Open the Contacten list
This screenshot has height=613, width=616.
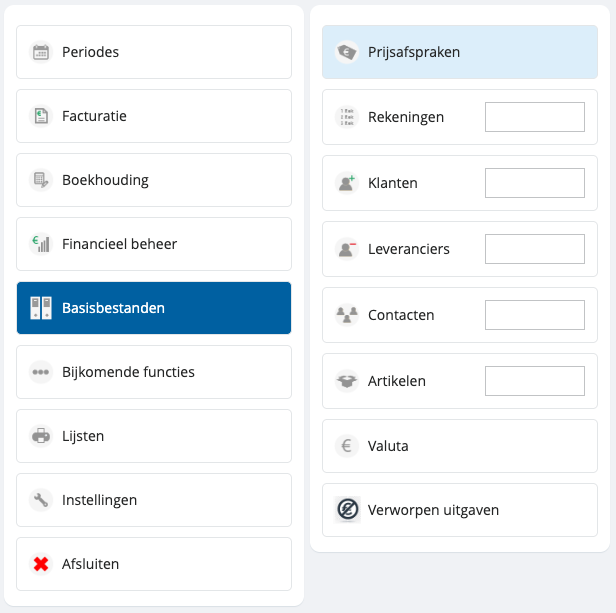(401, 315)
